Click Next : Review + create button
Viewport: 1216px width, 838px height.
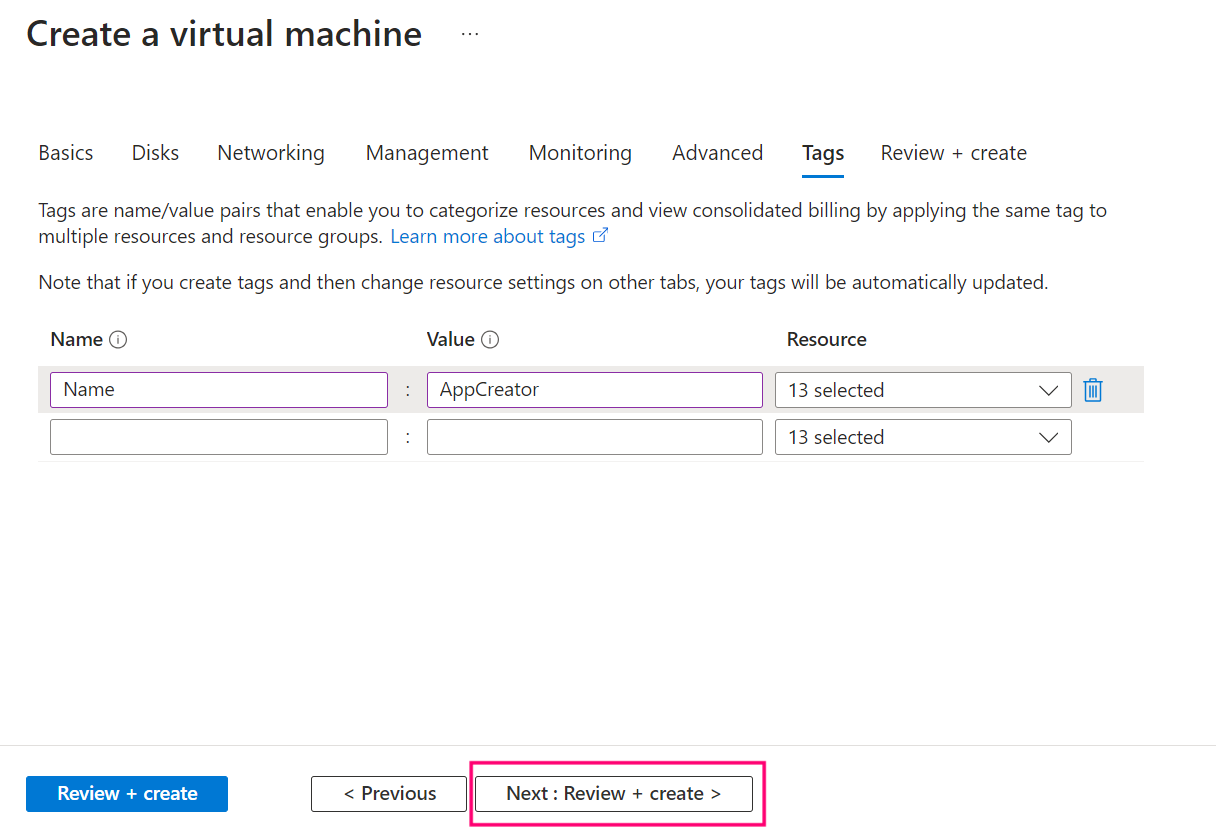pyautogui.click(x=613, y=794)
